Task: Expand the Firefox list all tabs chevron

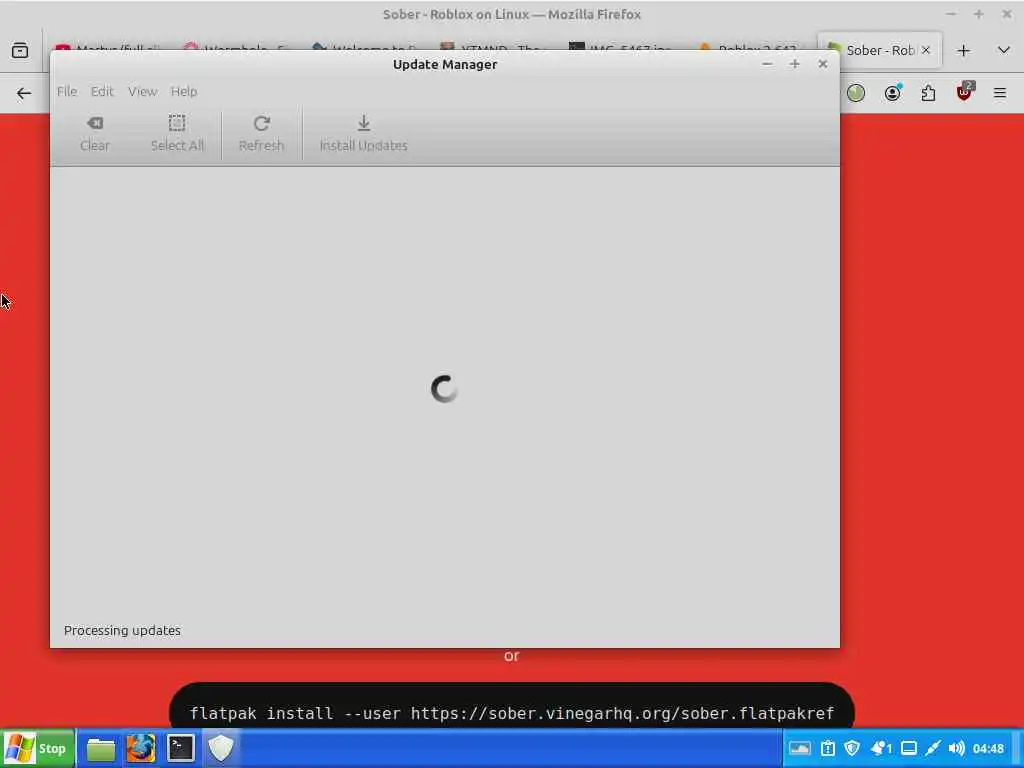Action: 1004,50
